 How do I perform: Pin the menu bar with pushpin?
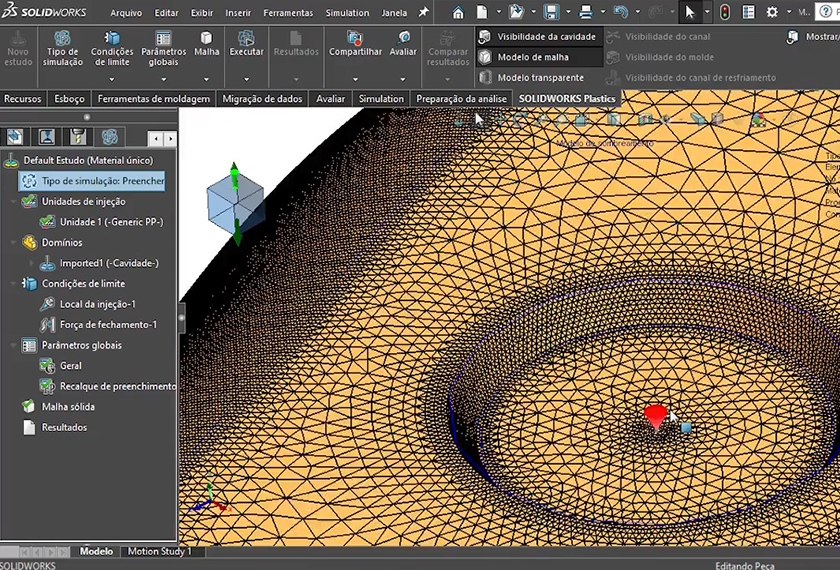point(423,12)
